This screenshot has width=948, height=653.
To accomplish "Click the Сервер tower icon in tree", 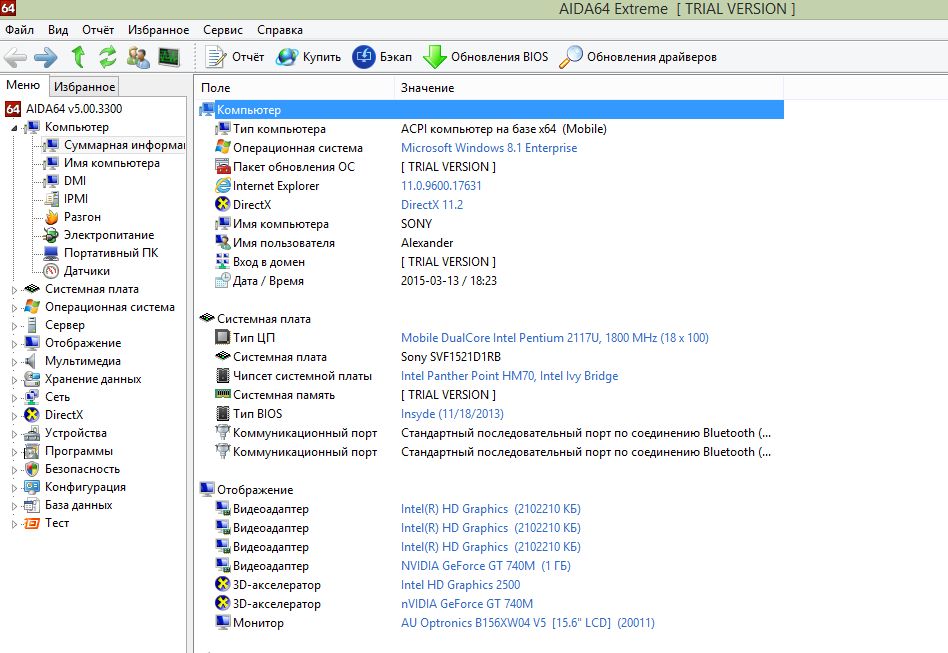I will pos(32,325).
